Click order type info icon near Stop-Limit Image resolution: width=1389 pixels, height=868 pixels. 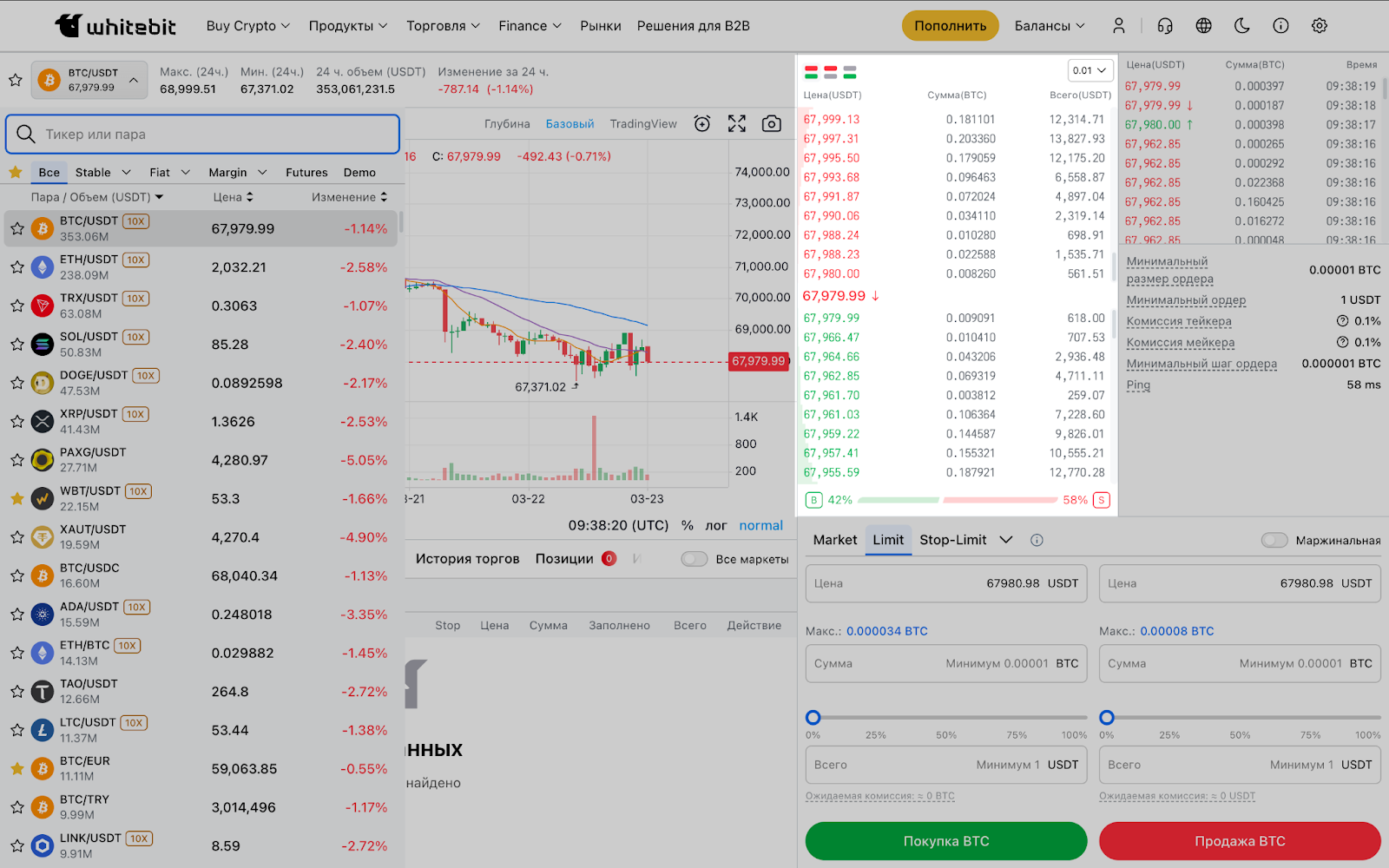click(x=1037, y=540)
